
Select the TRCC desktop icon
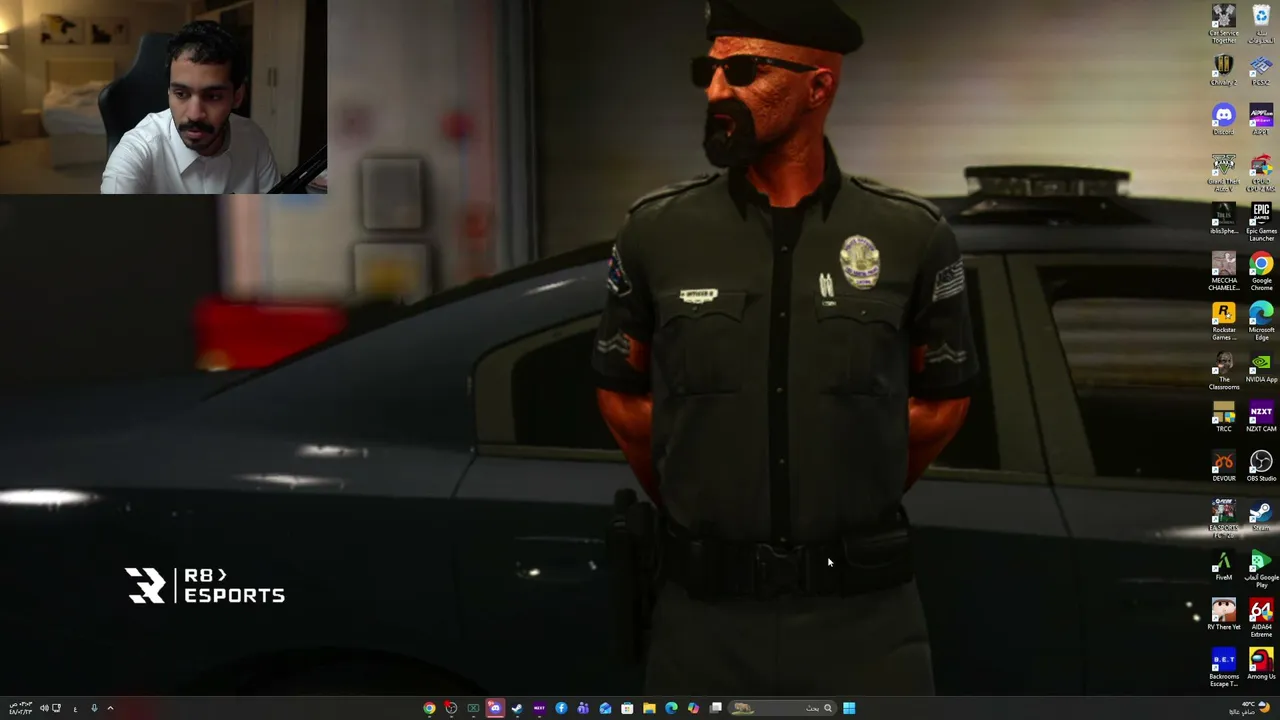point(1224,416)
